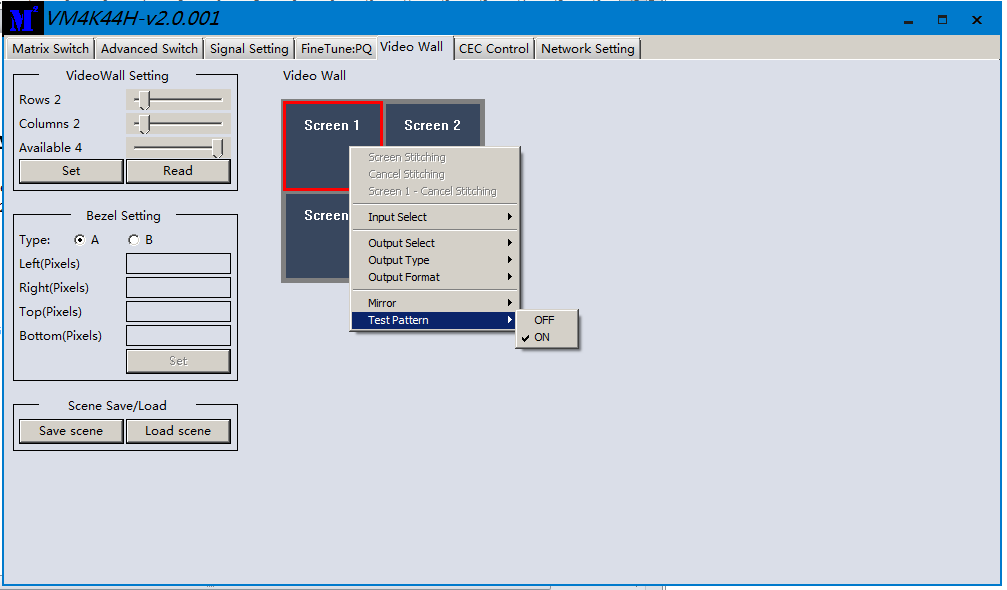Click the blue M application logo icon
The width and height of the screenshot is (1007, 590).
pos(25,18)
